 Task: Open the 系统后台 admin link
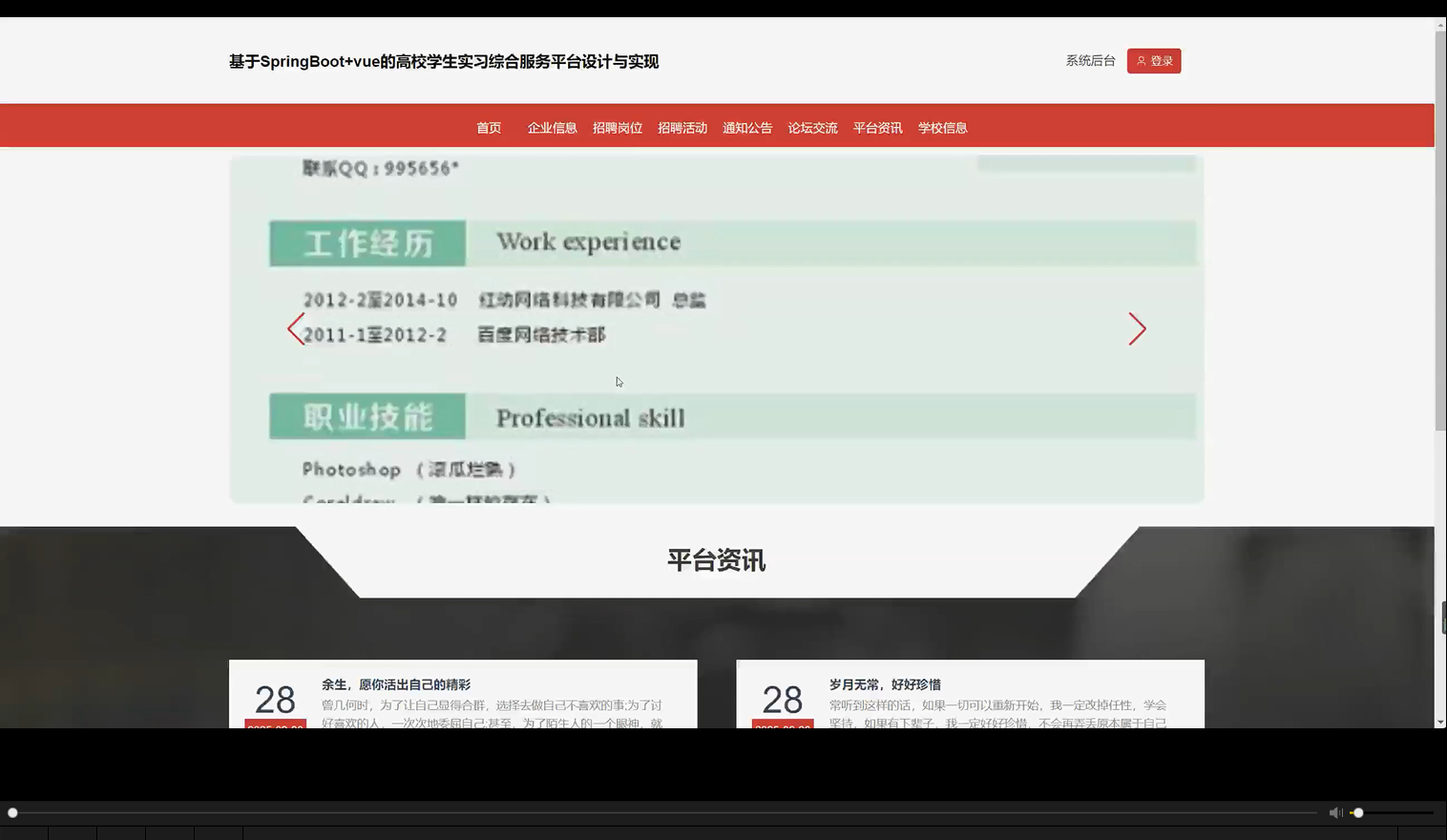point(1090,61)
